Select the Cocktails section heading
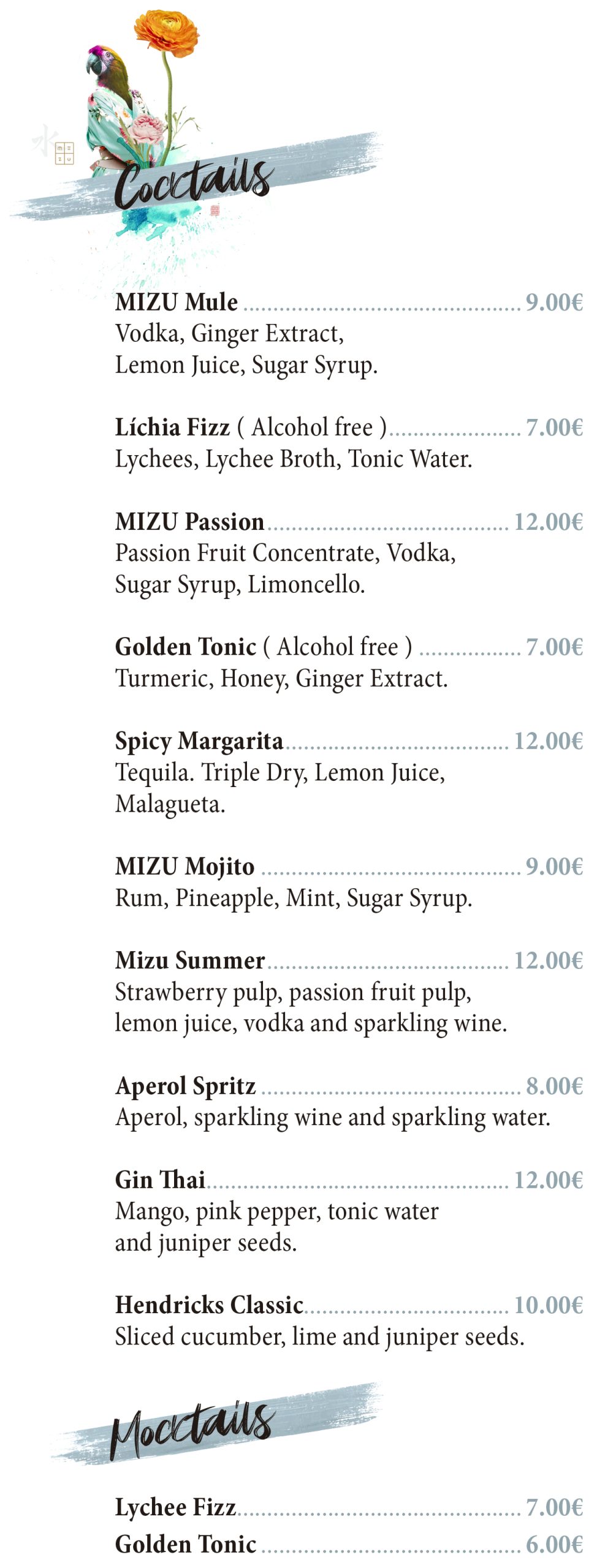The width and height of the screenshot is (597, 1568). (x=193, y=182)
